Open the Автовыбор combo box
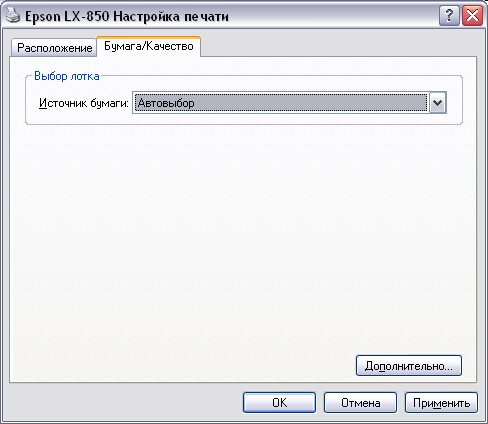The height and width of the screenshot is (424, 488). pos(289,103)
